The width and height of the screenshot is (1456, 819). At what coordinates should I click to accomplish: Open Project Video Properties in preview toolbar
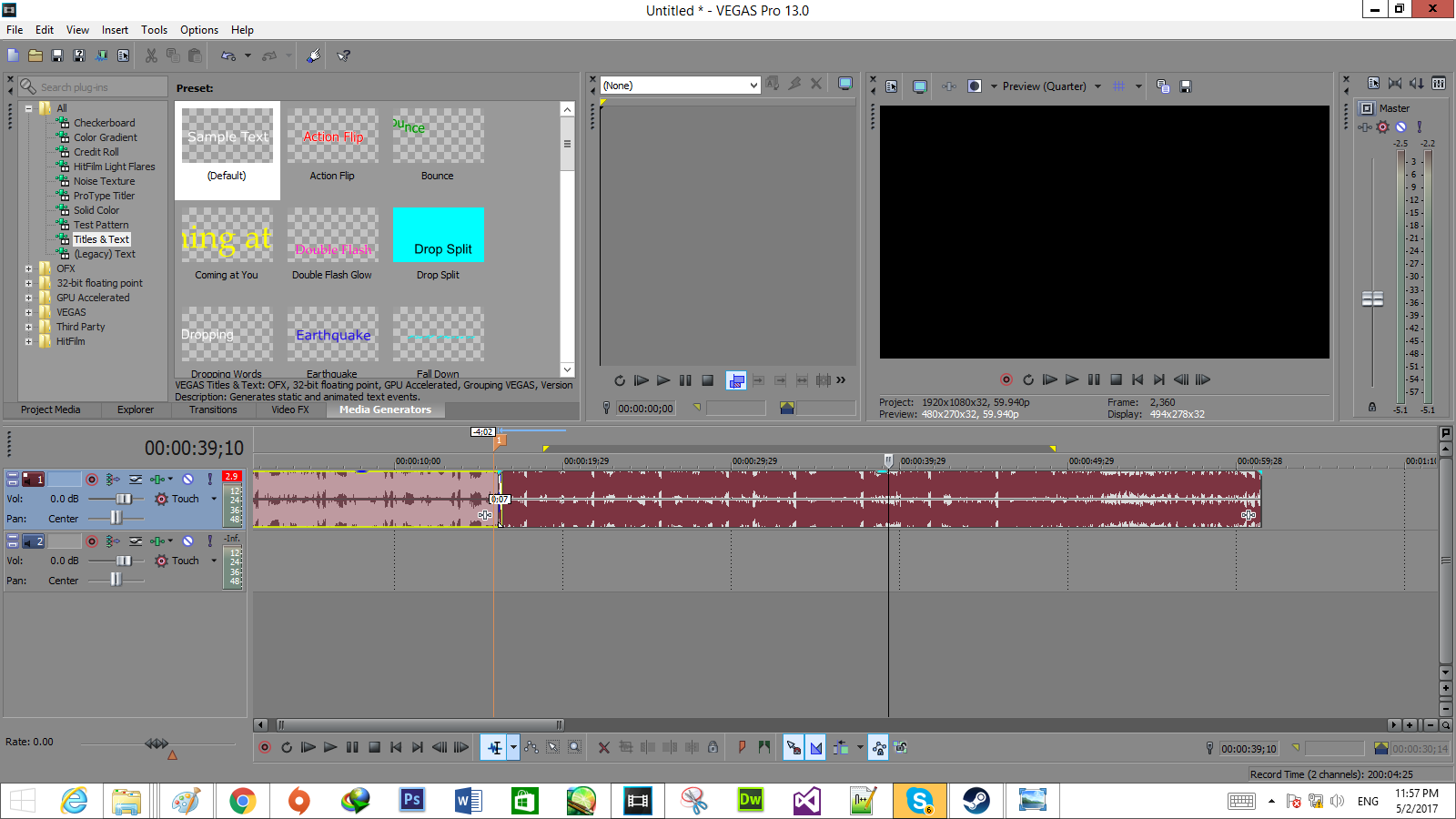[x=892, y=86]
